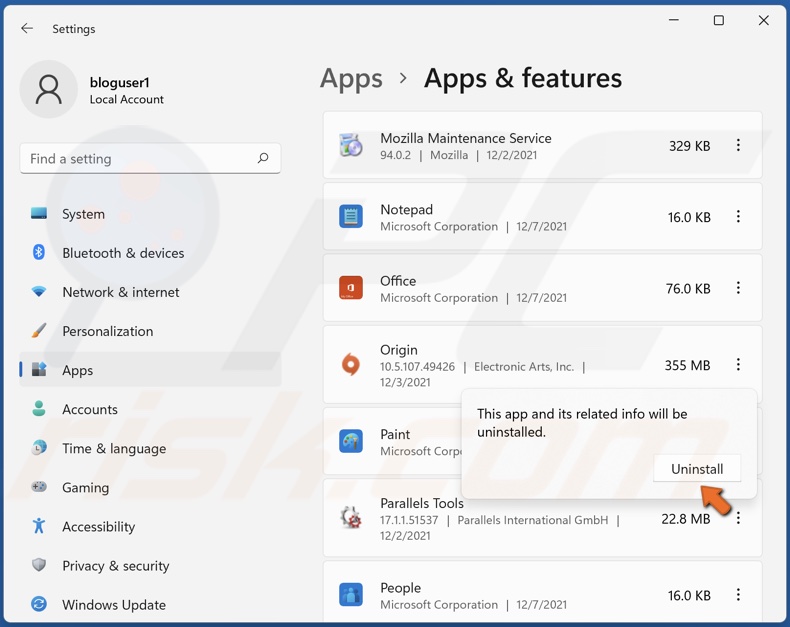This screenshot has width=790, height=627.
Task: Open Privacy & security settings
Action: coord(150,566)
